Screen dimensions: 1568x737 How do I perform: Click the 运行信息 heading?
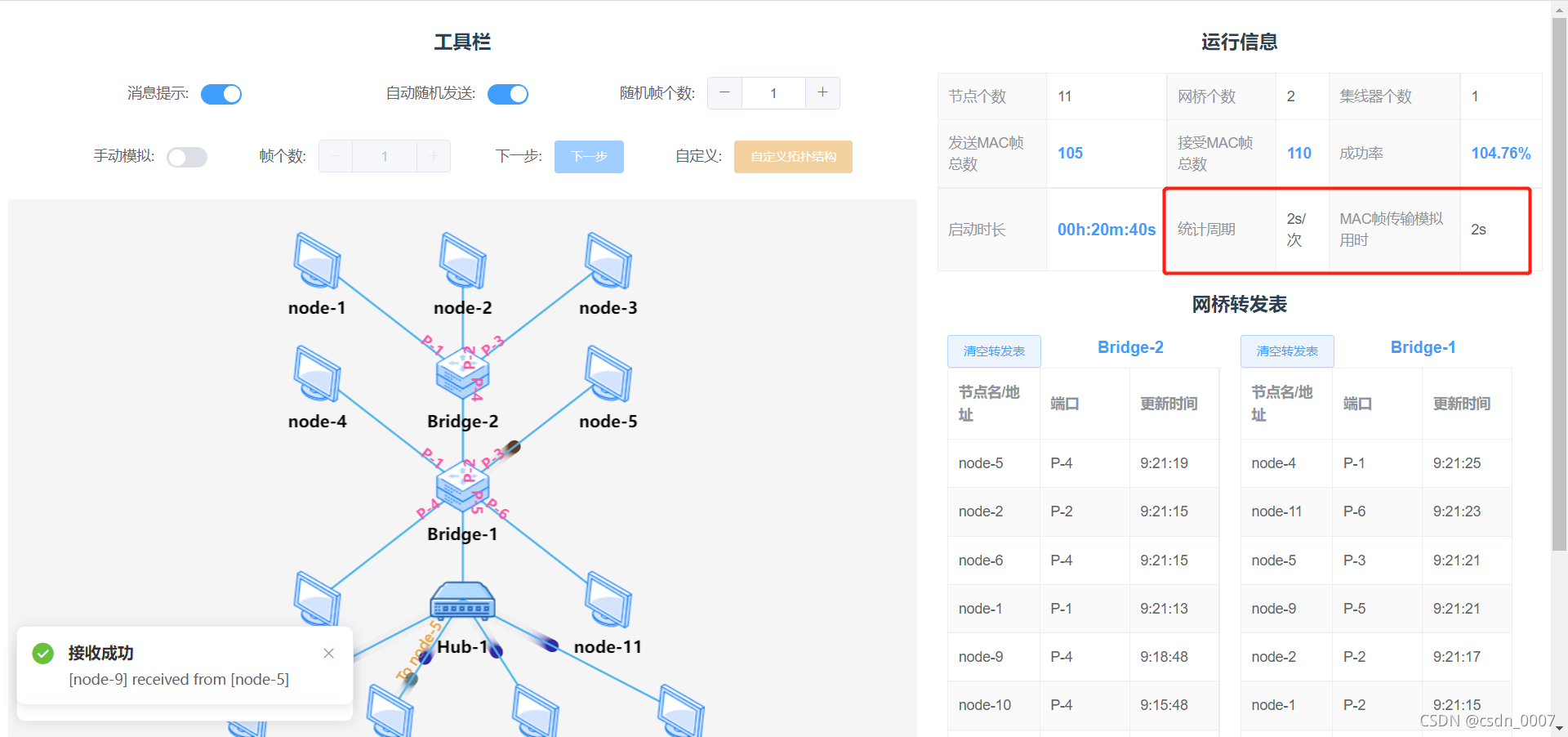(x=1239, y=42)
